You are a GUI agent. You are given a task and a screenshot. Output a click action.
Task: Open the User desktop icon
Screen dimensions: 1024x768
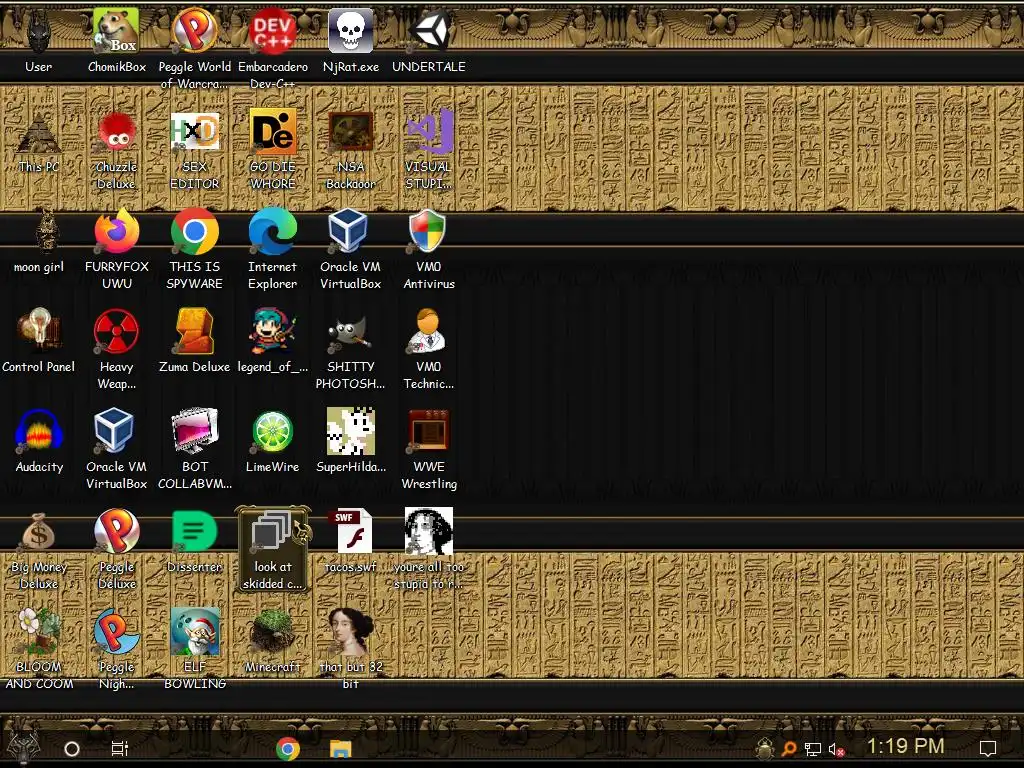(x=39, y=41)
